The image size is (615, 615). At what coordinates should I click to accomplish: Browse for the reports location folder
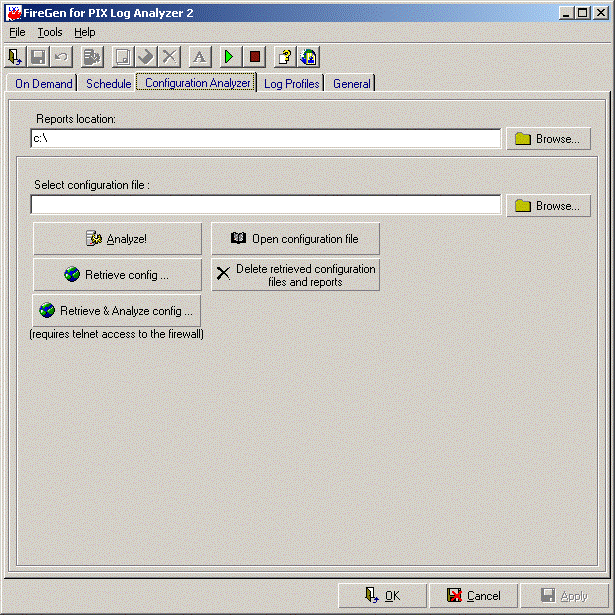[548, 138]
